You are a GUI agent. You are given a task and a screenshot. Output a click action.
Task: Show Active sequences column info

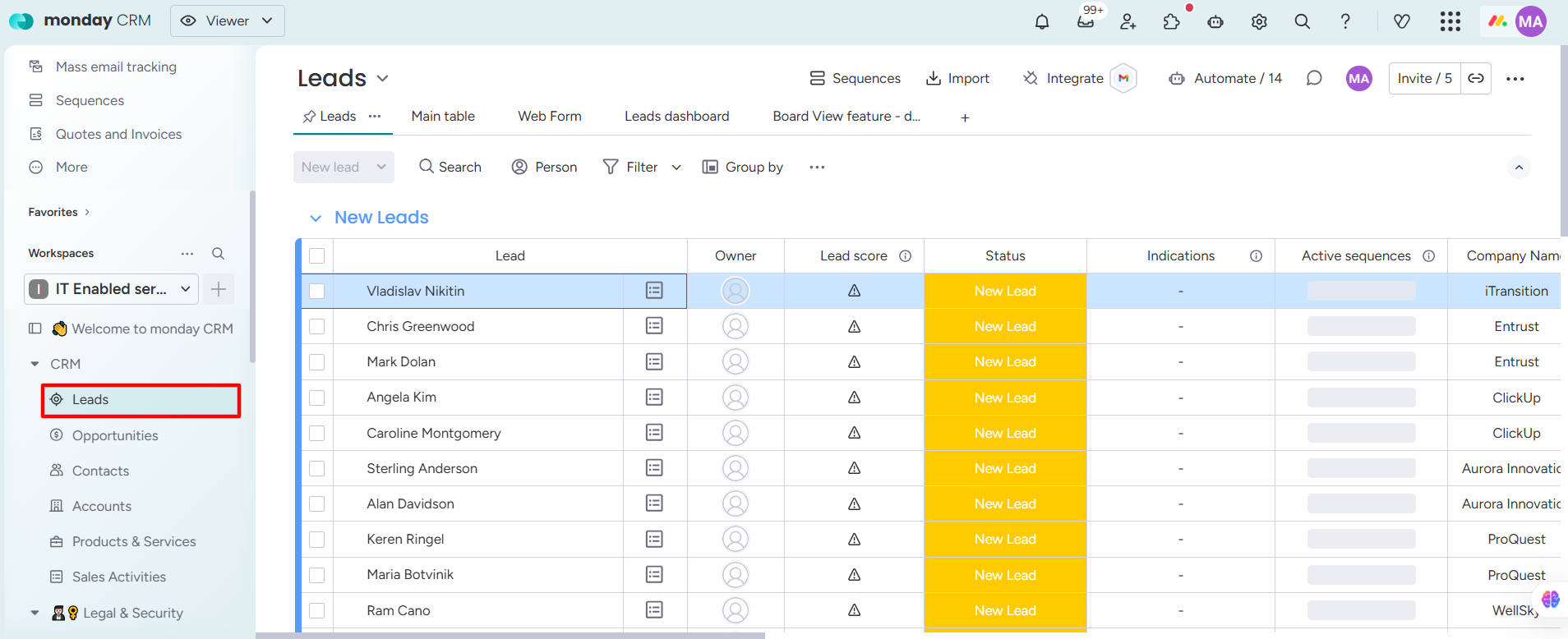[x=1429, y=256]
